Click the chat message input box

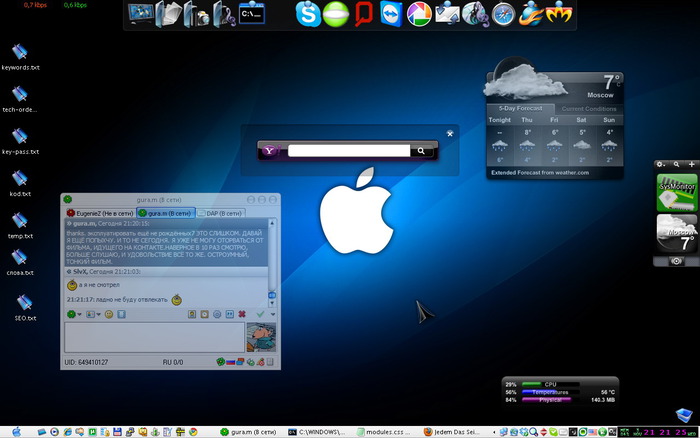[154, 338]
